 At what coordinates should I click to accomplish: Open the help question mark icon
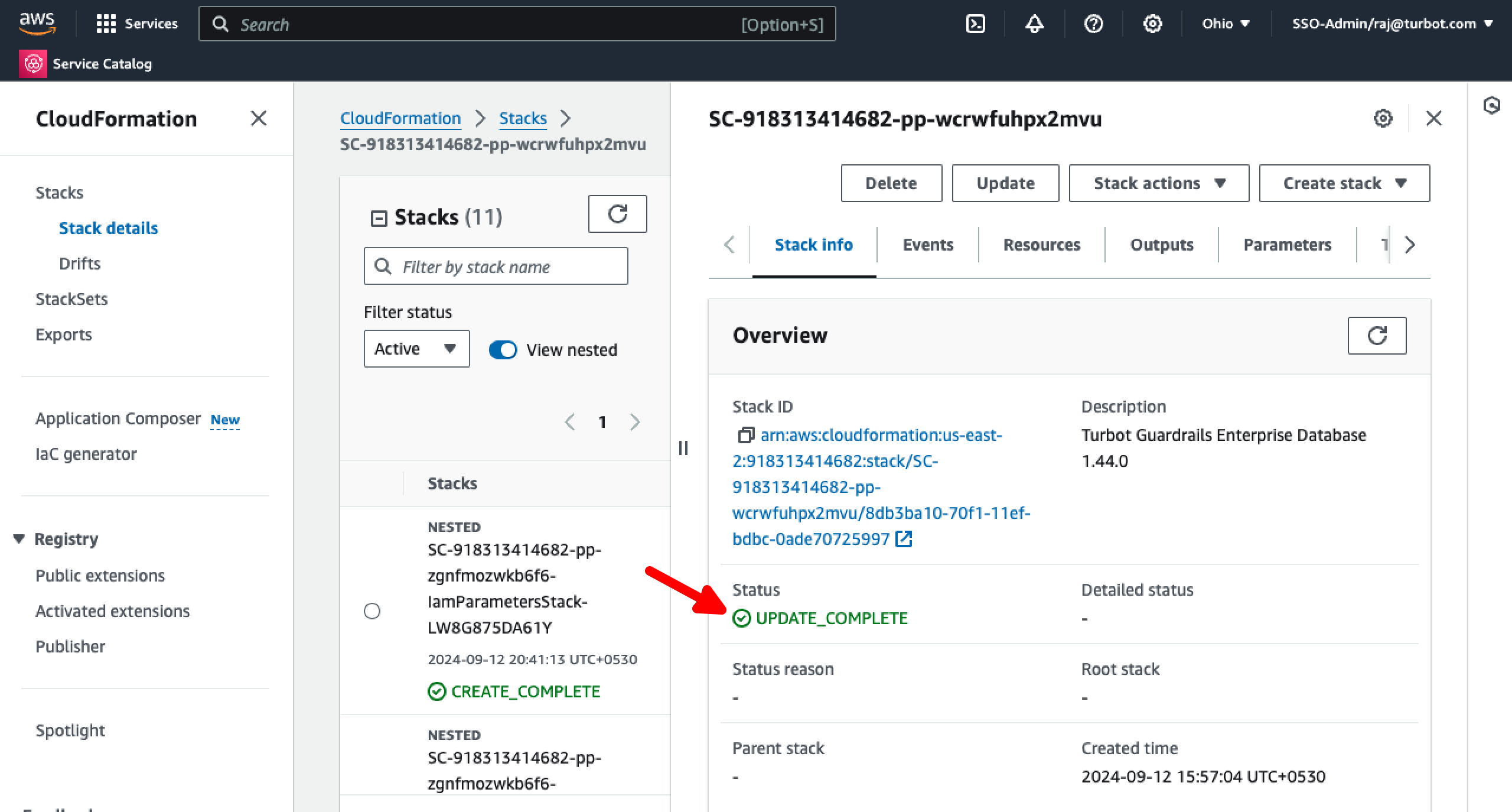[x=1093, y=24]
